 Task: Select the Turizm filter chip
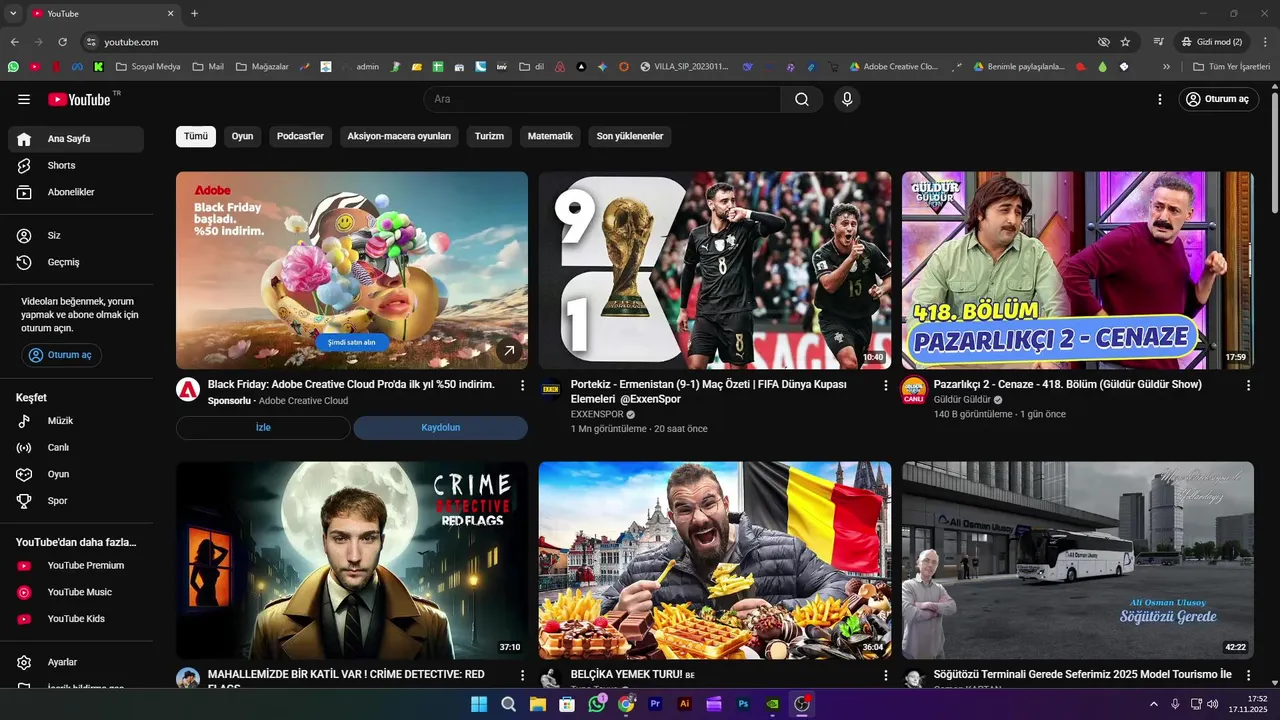pos(489,136)
